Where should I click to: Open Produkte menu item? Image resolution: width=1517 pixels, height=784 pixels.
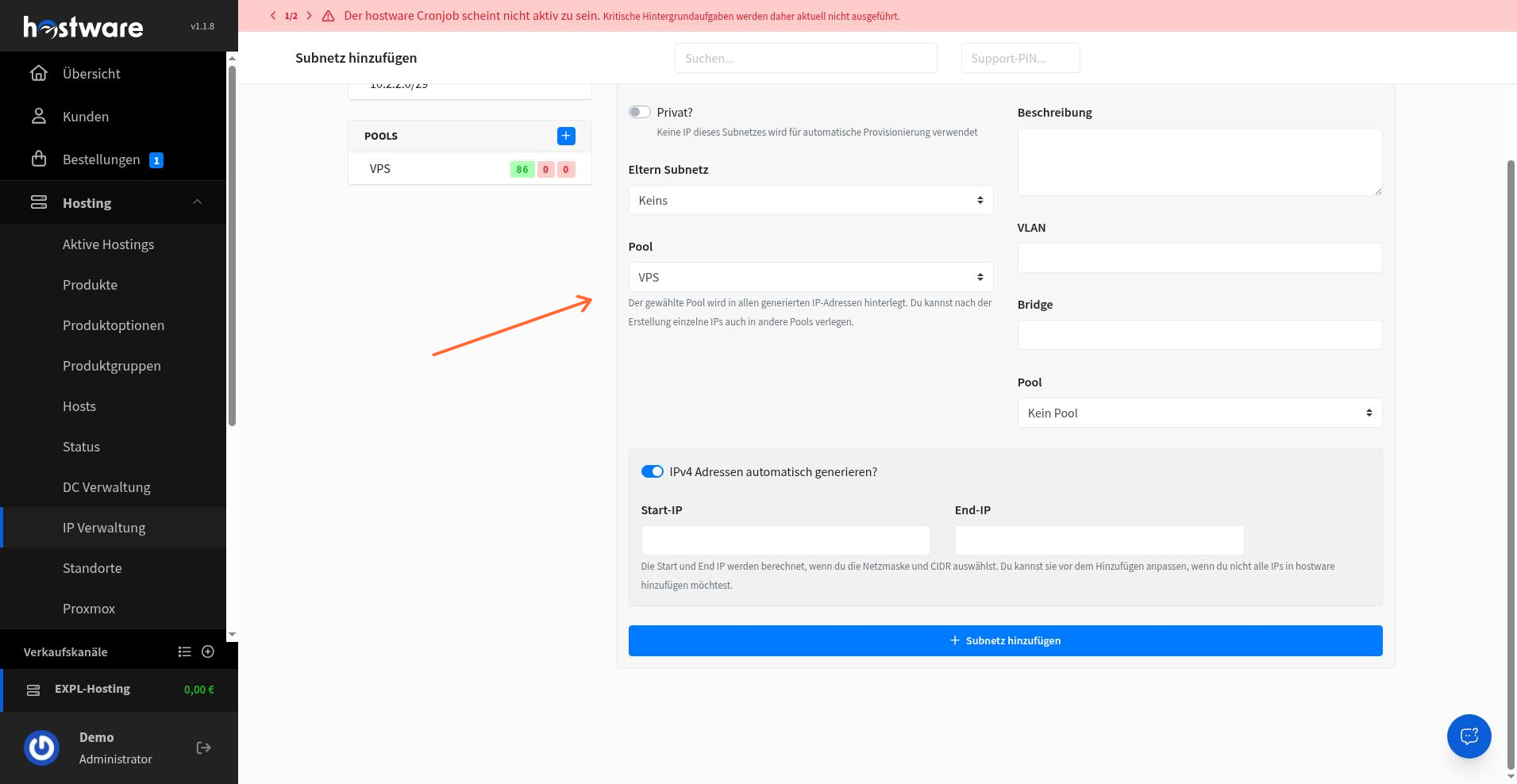(x=90, y=285)
